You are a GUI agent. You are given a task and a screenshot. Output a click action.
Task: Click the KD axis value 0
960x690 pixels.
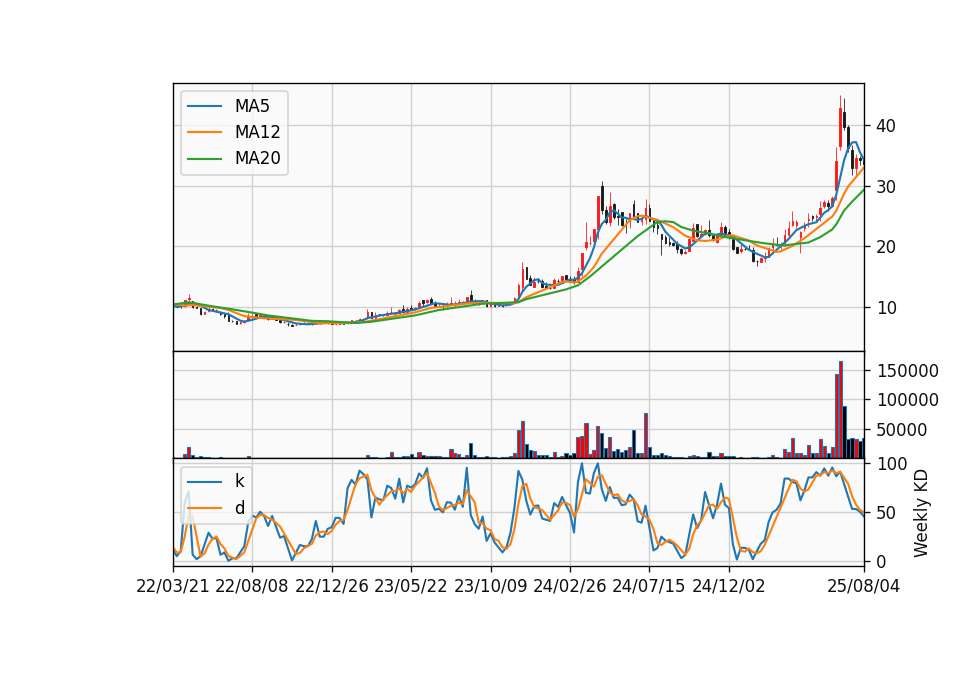882,561
